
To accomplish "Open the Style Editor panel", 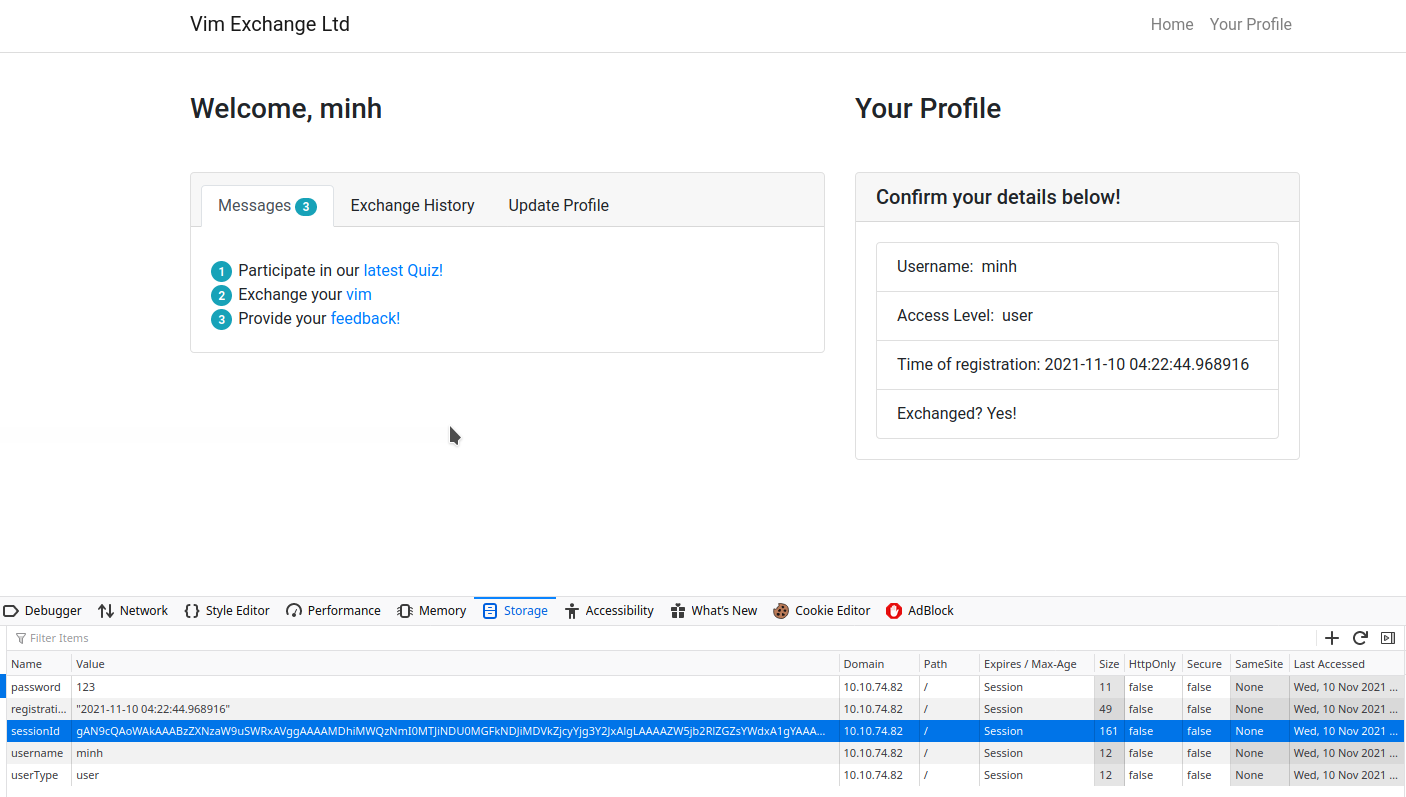I will pyautogui.click(x=227, y=611).
